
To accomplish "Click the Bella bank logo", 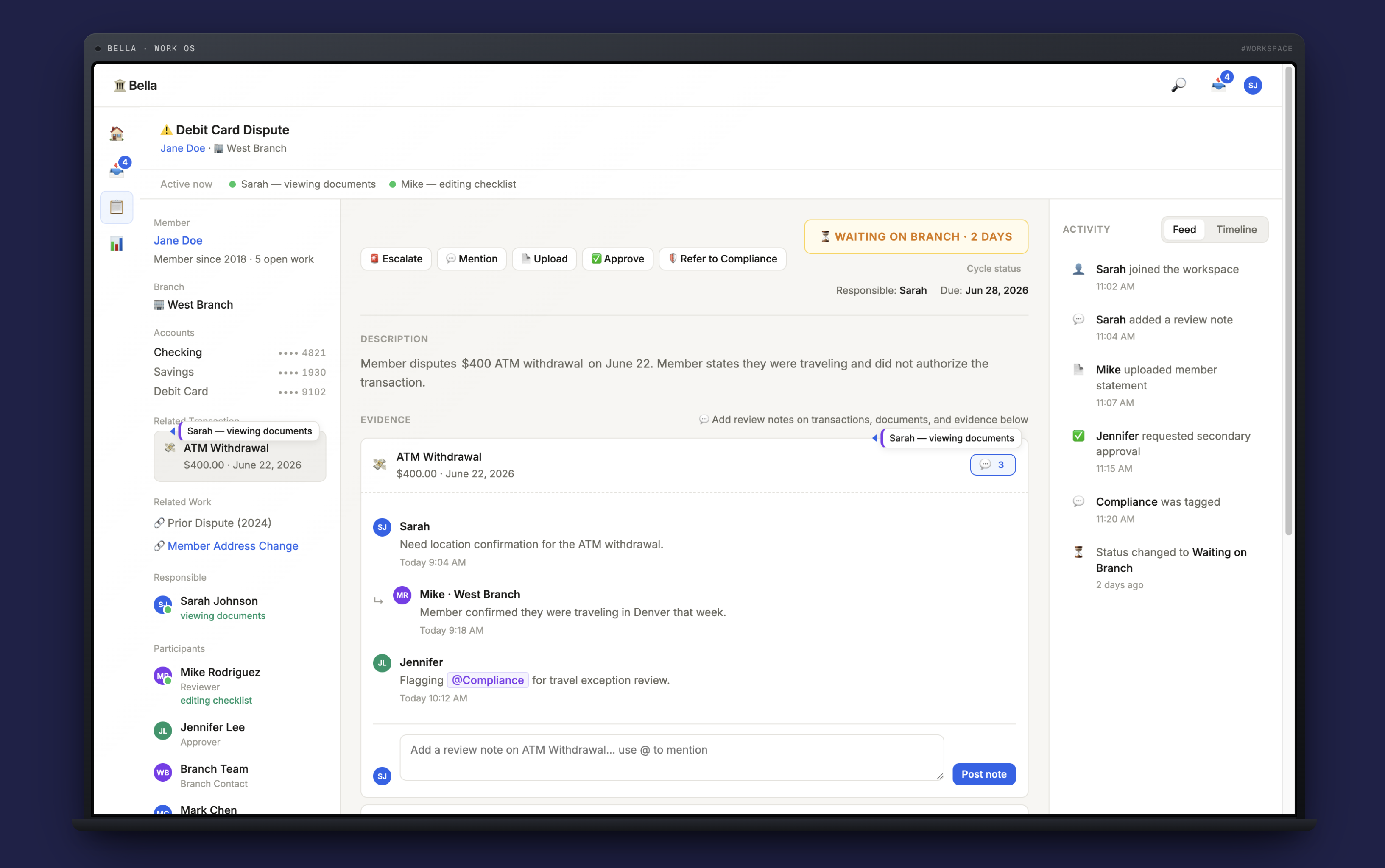I will pyautogui.click(x=136, y=85).
